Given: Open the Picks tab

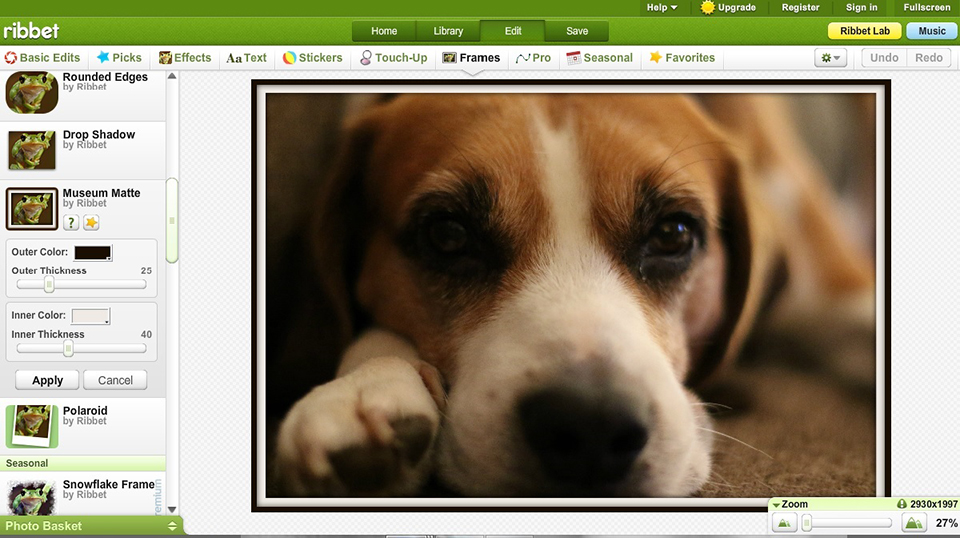Looking at the screenshot, I should pos(119,58).
